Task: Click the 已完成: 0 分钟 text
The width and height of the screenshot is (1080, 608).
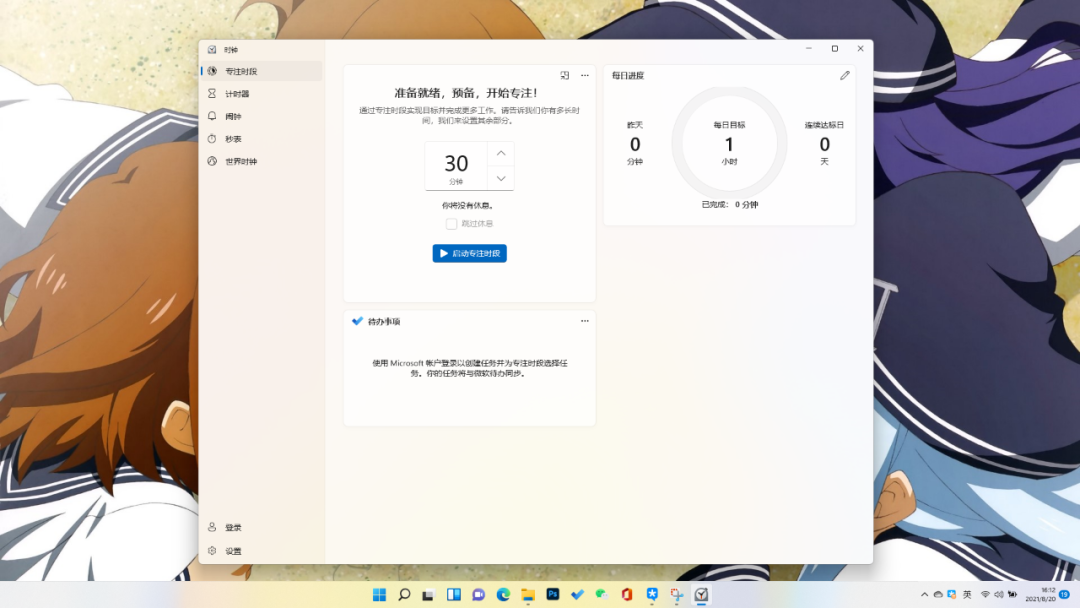Action: 729,205
